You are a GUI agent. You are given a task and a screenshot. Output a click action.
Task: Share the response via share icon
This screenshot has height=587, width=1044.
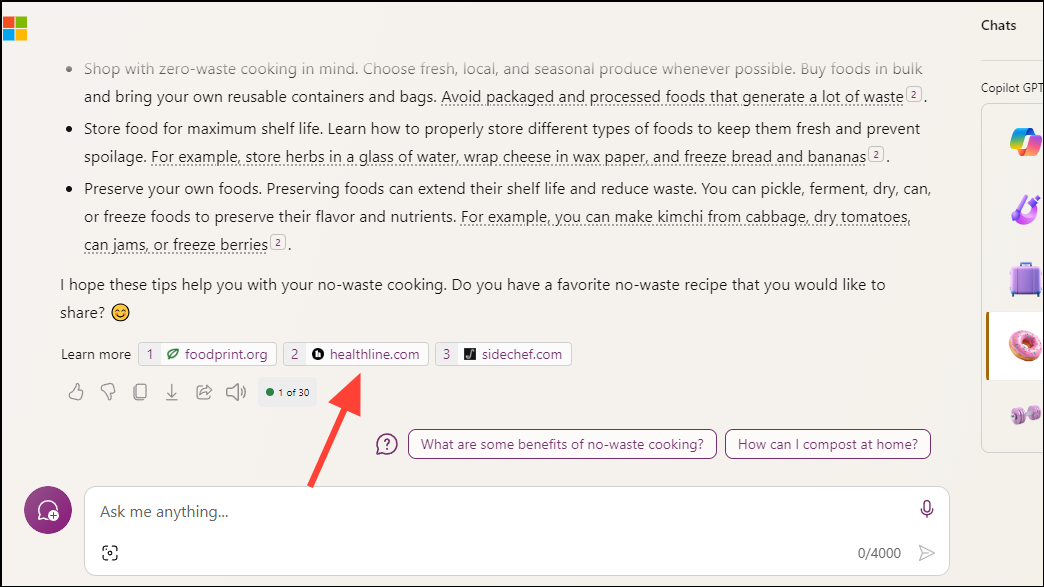point(204,392)
